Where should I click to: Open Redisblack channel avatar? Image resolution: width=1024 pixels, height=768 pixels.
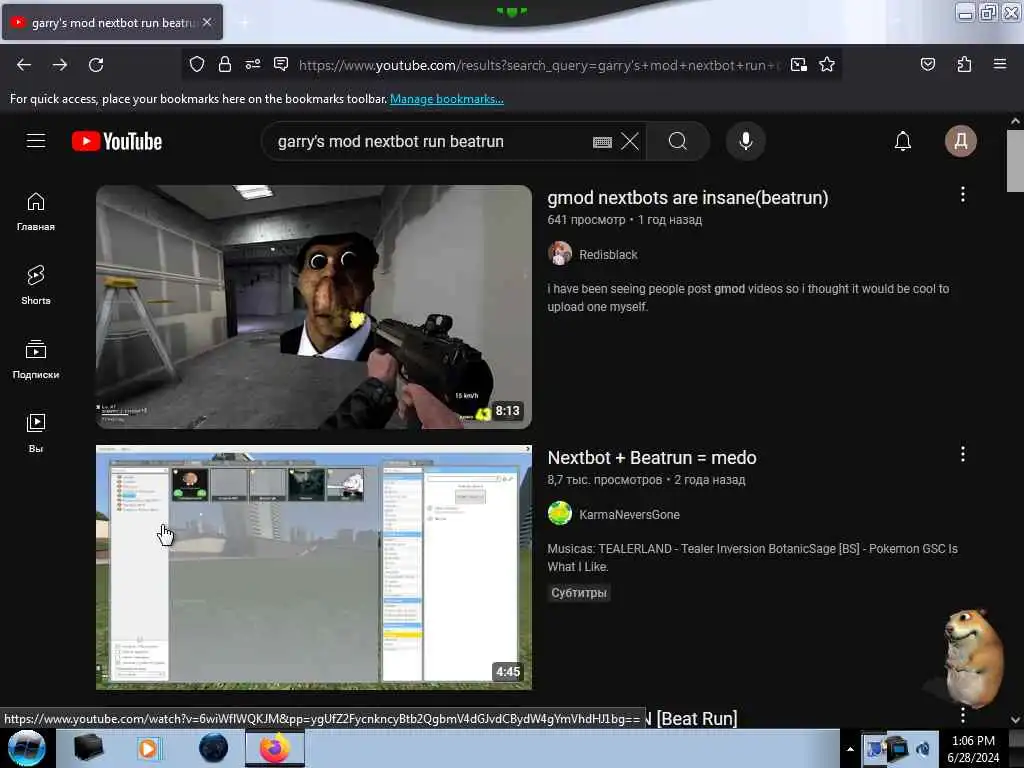pos(560,253)
